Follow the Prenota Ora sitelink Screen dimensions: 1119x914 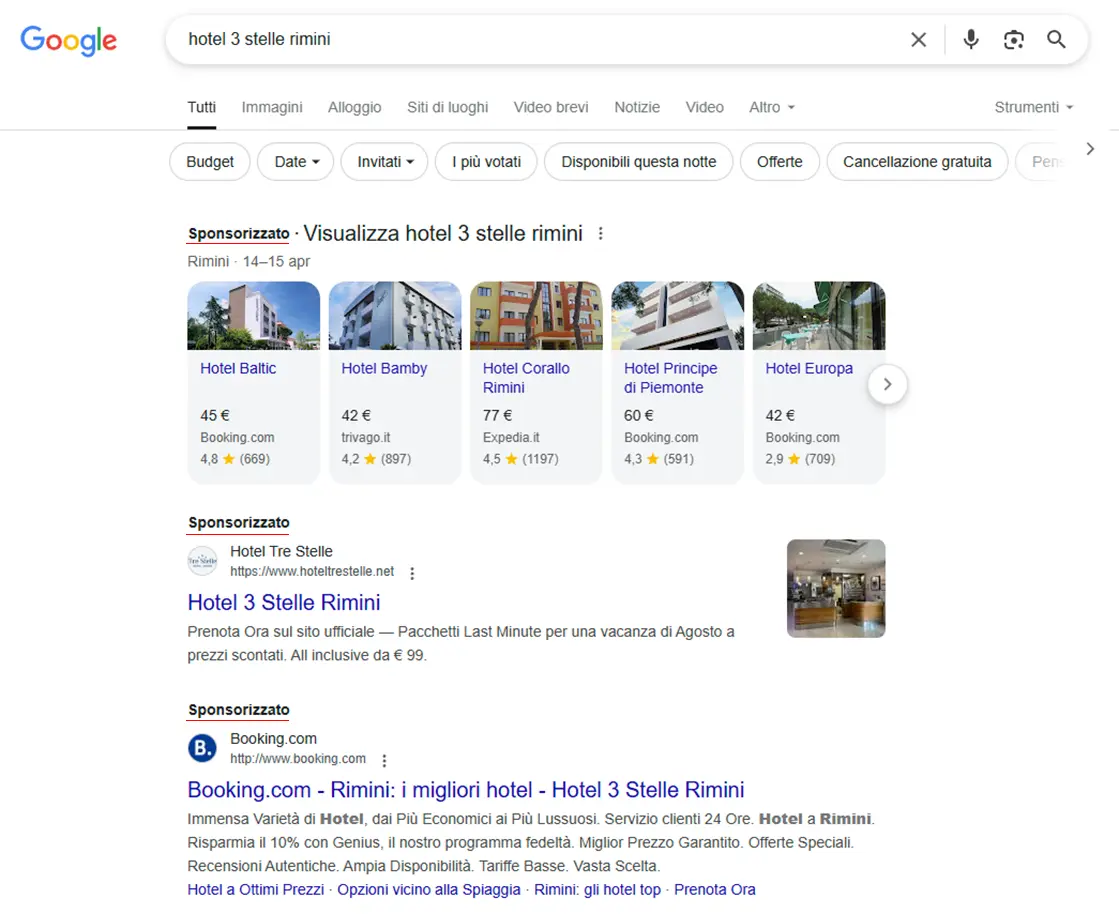714,890
